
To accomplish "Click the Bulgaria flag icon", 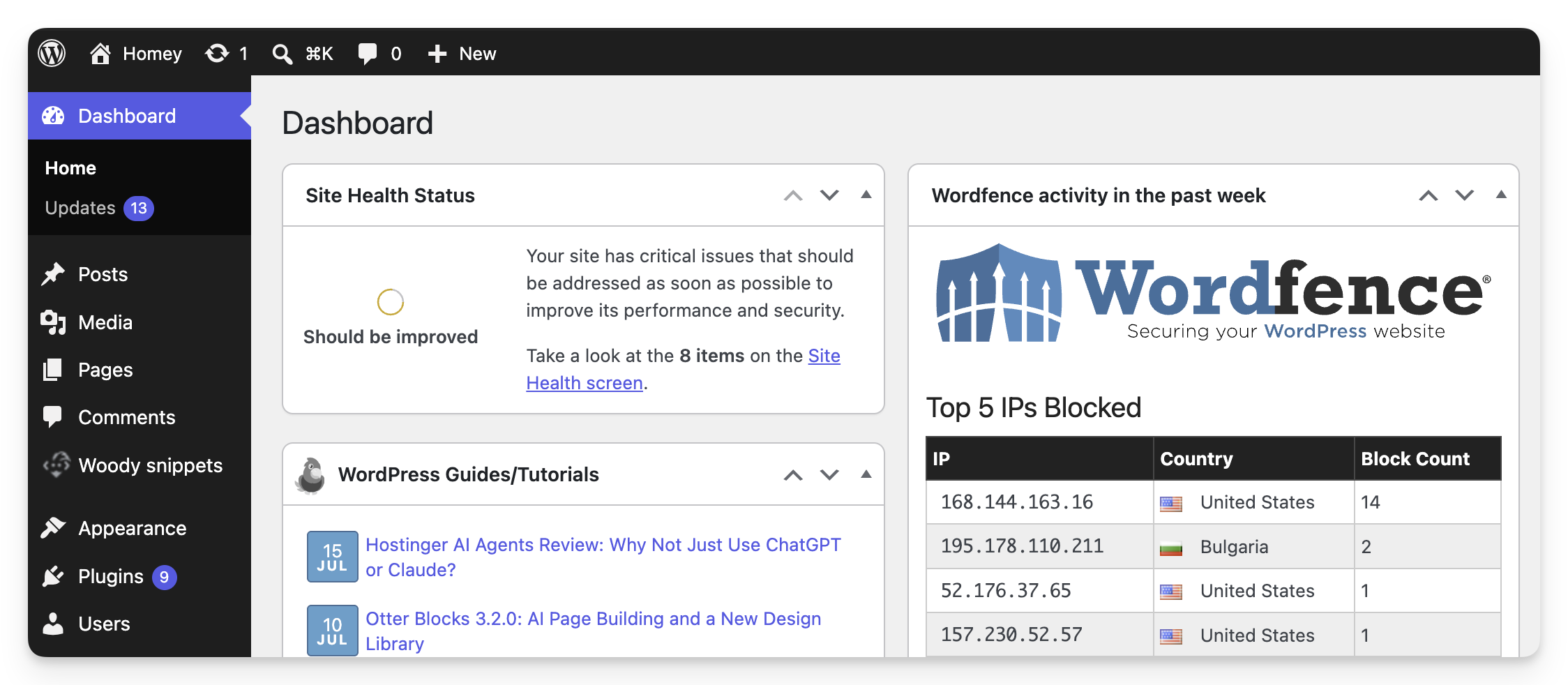I will click(1171, 548).
